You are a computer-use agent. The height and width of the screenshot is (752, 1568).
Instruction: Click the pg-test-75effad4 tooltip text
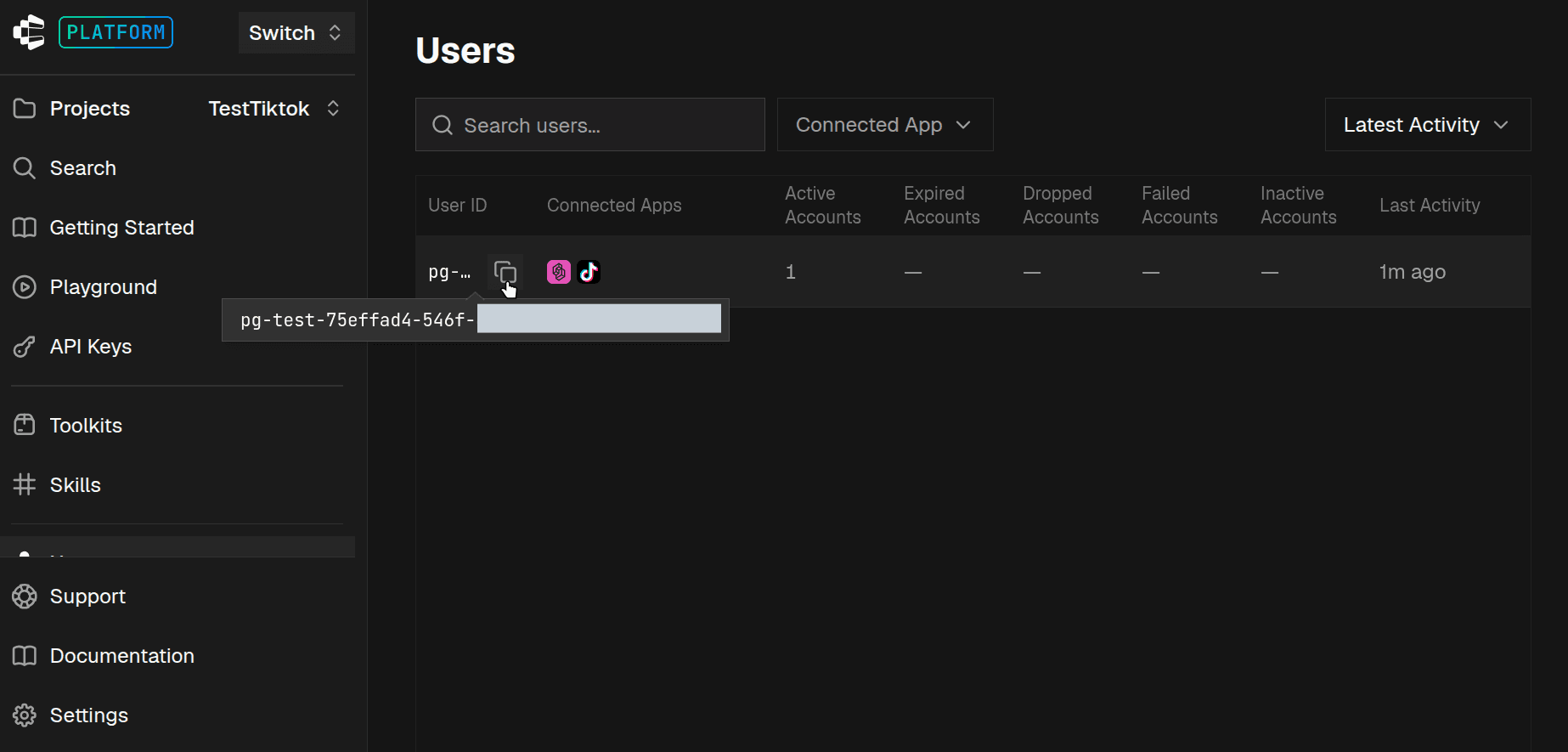(357, 320)
